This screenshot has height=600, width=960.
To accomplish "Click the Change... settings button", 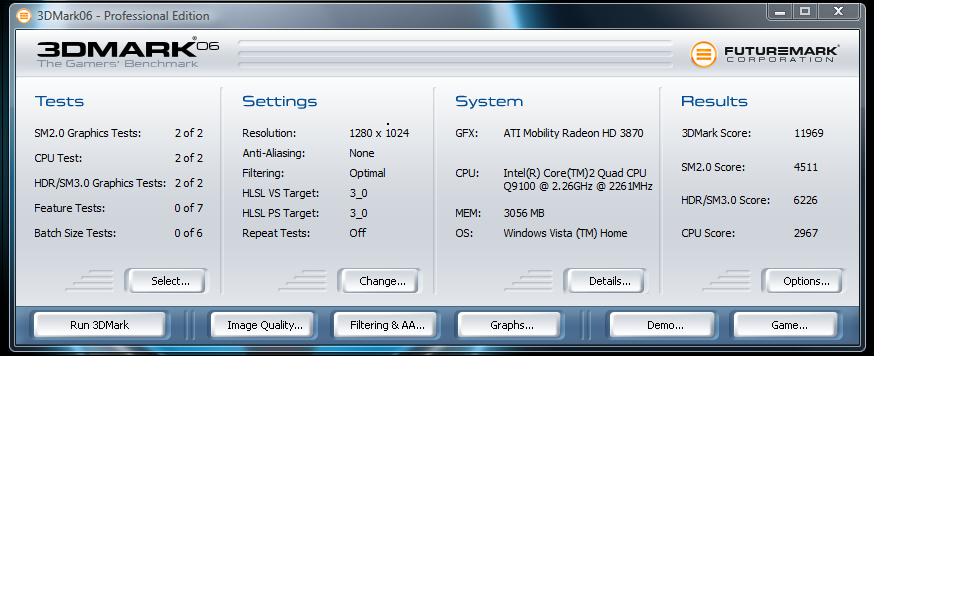I will pyautogui.click(x=379, y=281).
